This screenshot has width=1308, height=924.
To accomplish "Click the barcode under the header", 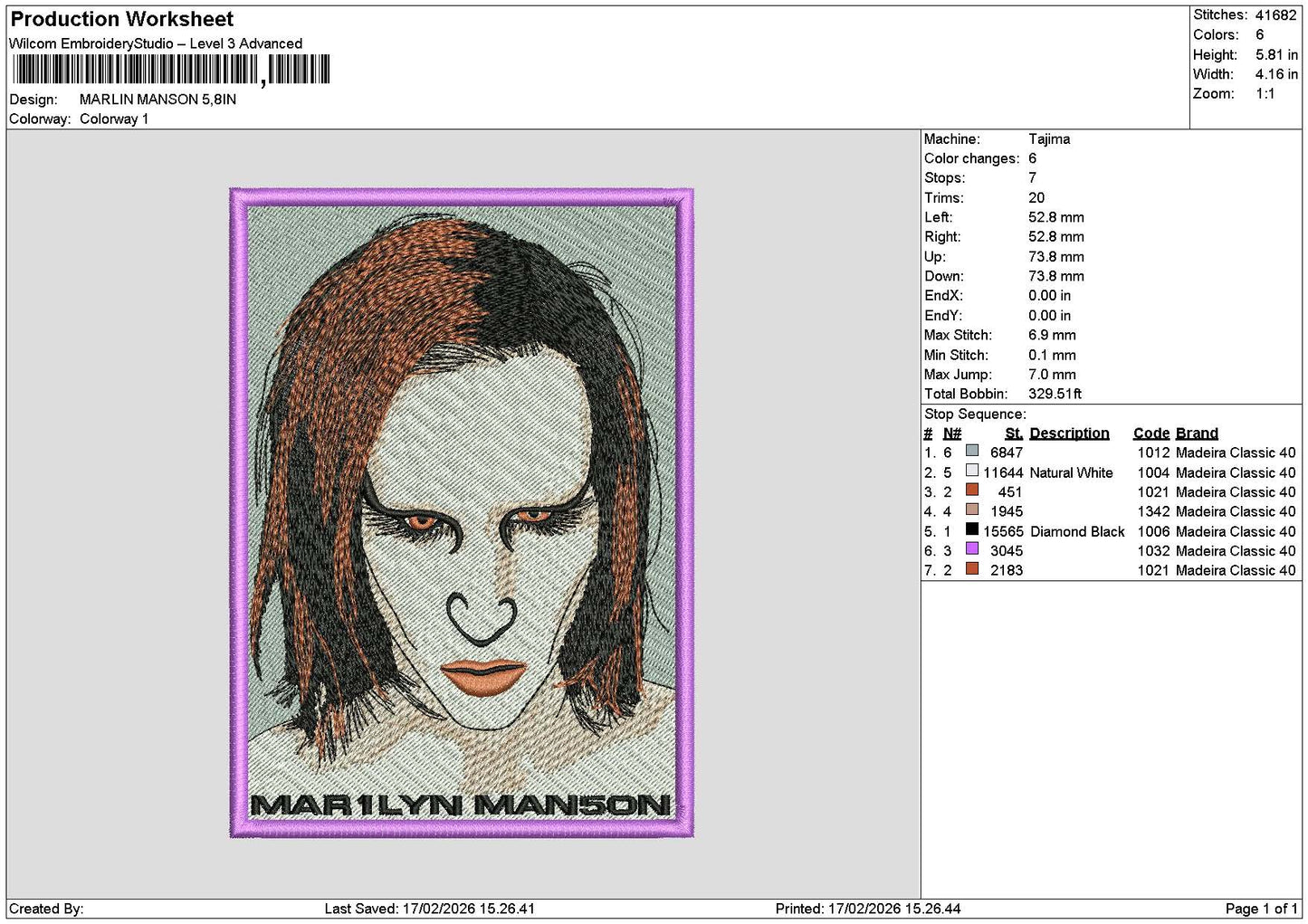I will click(x=171, y=70).
